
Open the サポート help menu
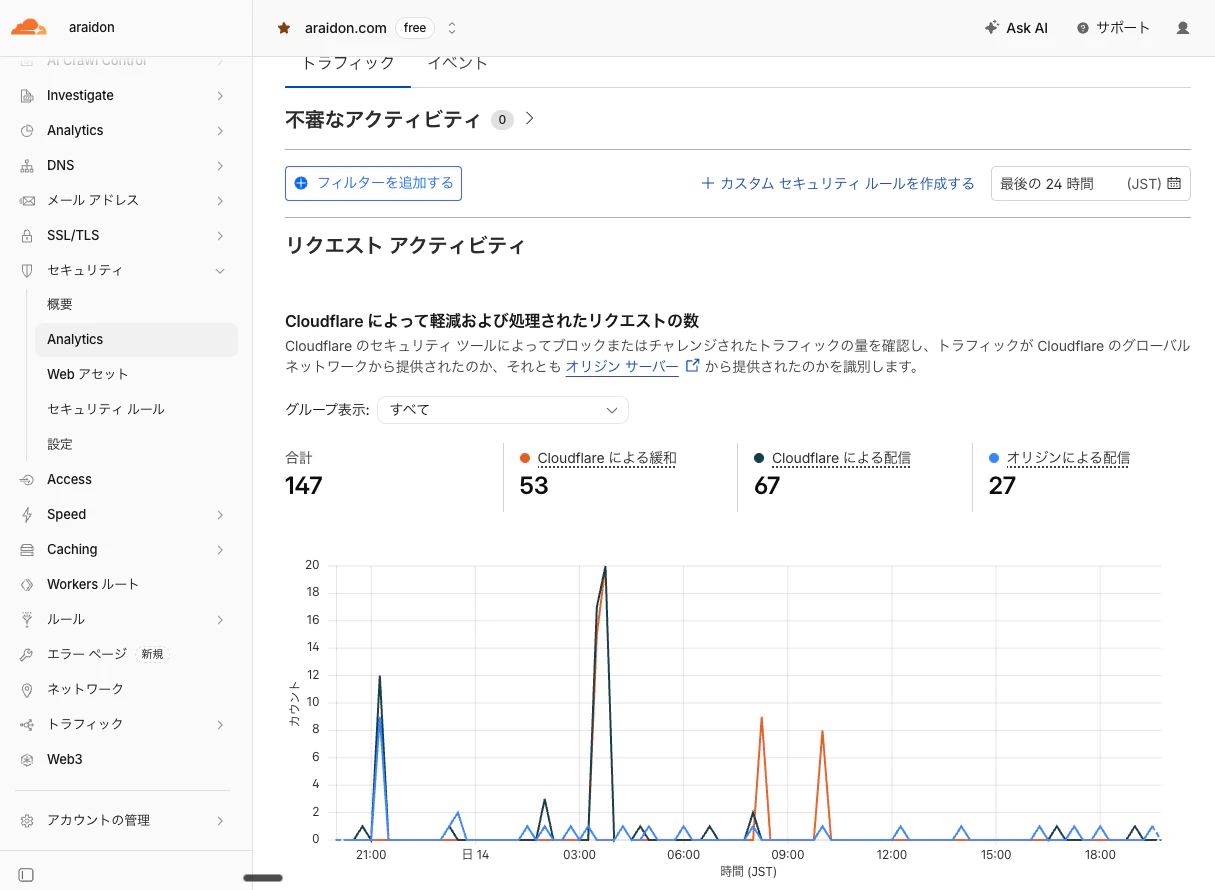(x=1113, y=28)
